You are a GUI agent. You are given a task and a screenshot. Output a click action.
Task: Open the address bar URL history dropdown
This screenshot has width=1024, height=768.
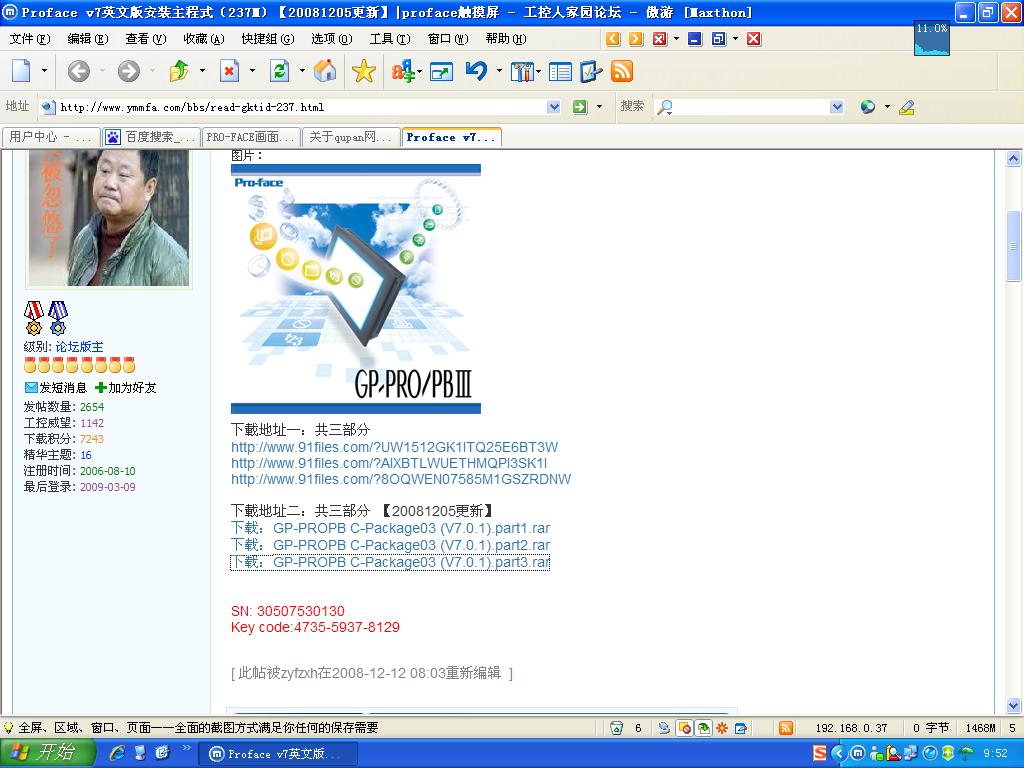pos(554,107)
